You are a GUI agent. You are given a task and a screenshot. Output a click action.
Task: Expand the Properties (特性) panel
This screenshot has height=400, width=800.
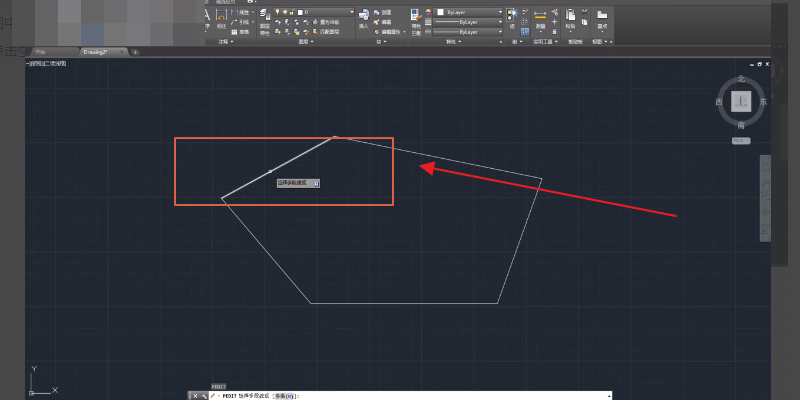(x=454, y=41)
